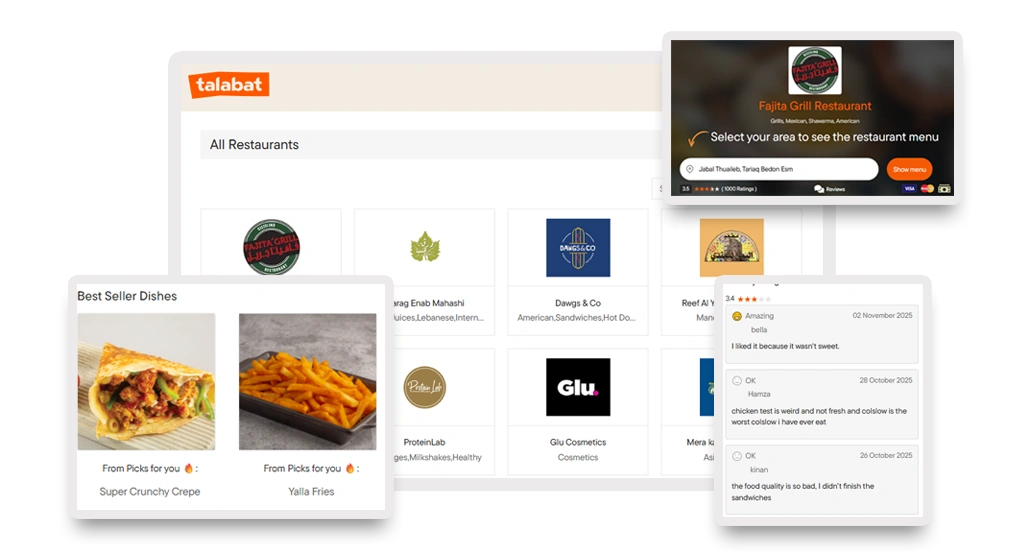This screenshot has width=1031, height=557.
Task: Click the talabat logo
Action: pyautogui.click(x=229, y=85)
